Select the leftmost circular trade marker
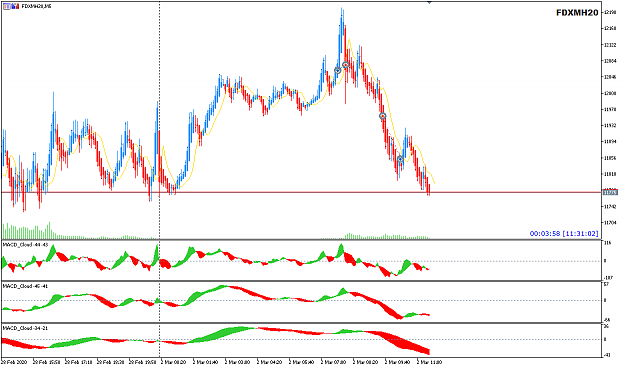 coord(337,71)
